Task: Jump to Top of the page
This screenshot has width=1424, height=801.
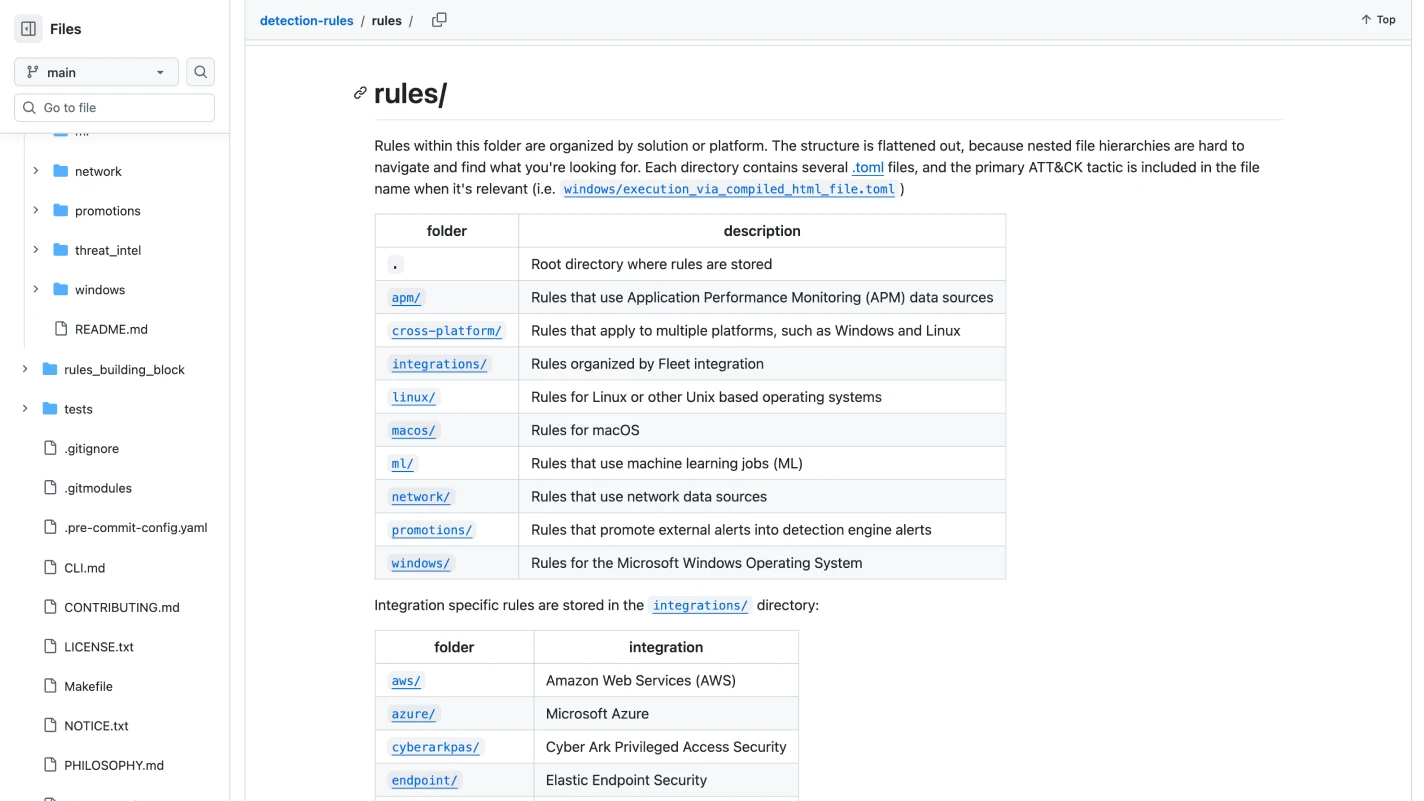Action: pos(1378,20)
